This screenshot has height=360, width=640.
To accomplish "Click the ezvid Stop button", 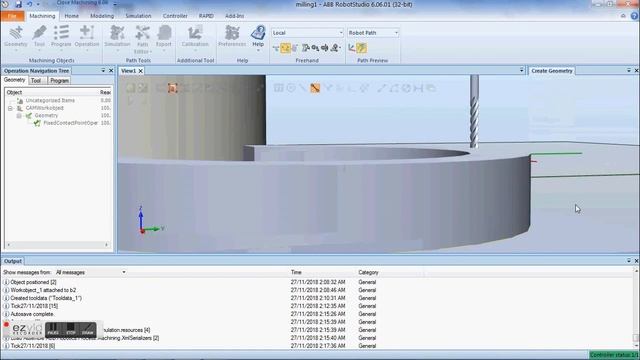I will [x=71, y=329].
